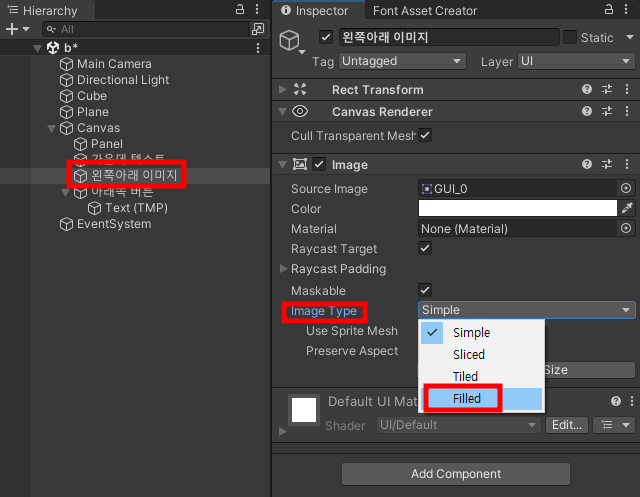Click the Source Image field GUI_0
This screenshot has height=497, width=640.
click(517, 188)
